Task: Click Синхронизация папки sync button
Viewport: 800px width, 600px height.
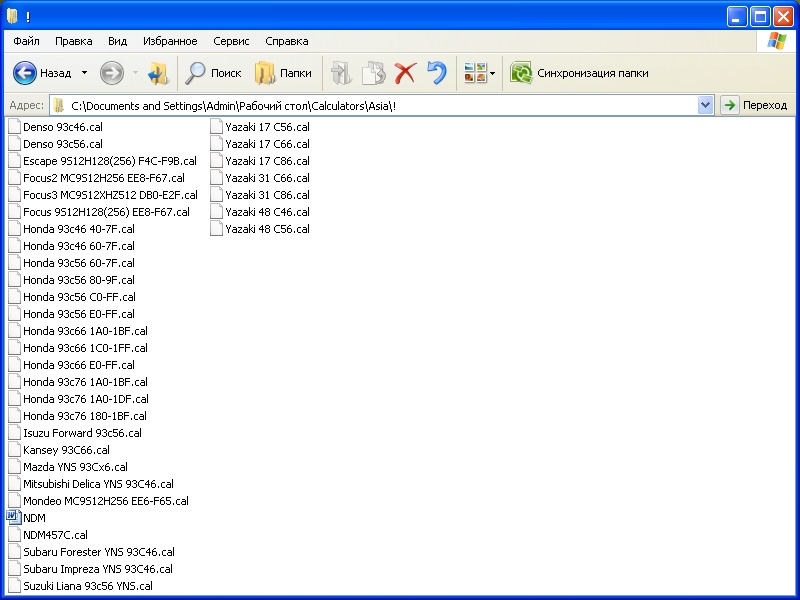Action: [x=579, y=73]
